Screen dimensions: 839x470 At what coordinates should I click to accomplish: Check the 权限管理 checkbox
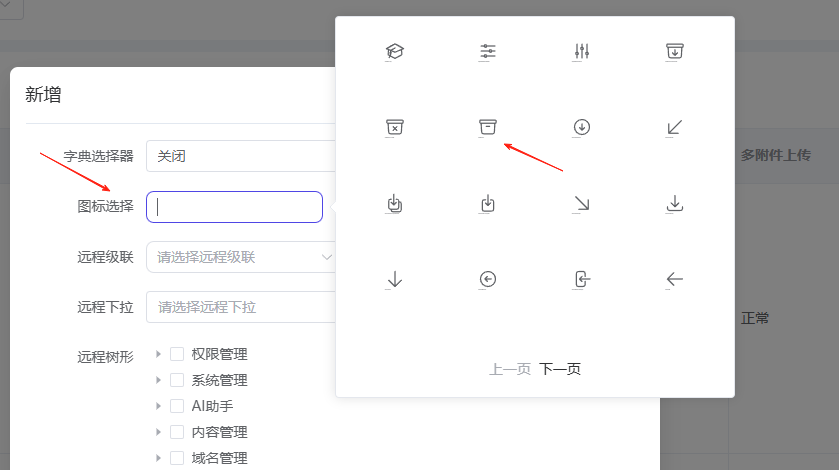coord(177,354)
